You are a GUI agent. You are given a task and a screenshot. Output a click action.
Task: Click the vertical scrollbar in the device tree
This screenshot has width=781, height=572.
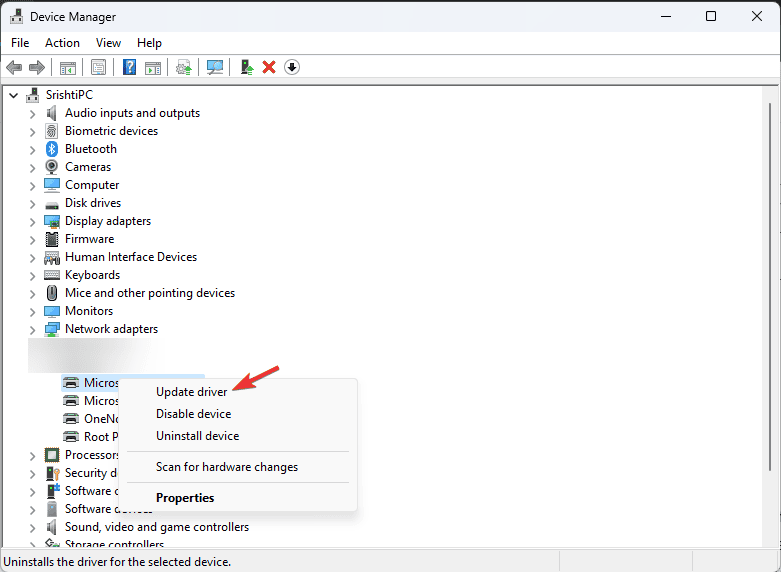point(770,286)
